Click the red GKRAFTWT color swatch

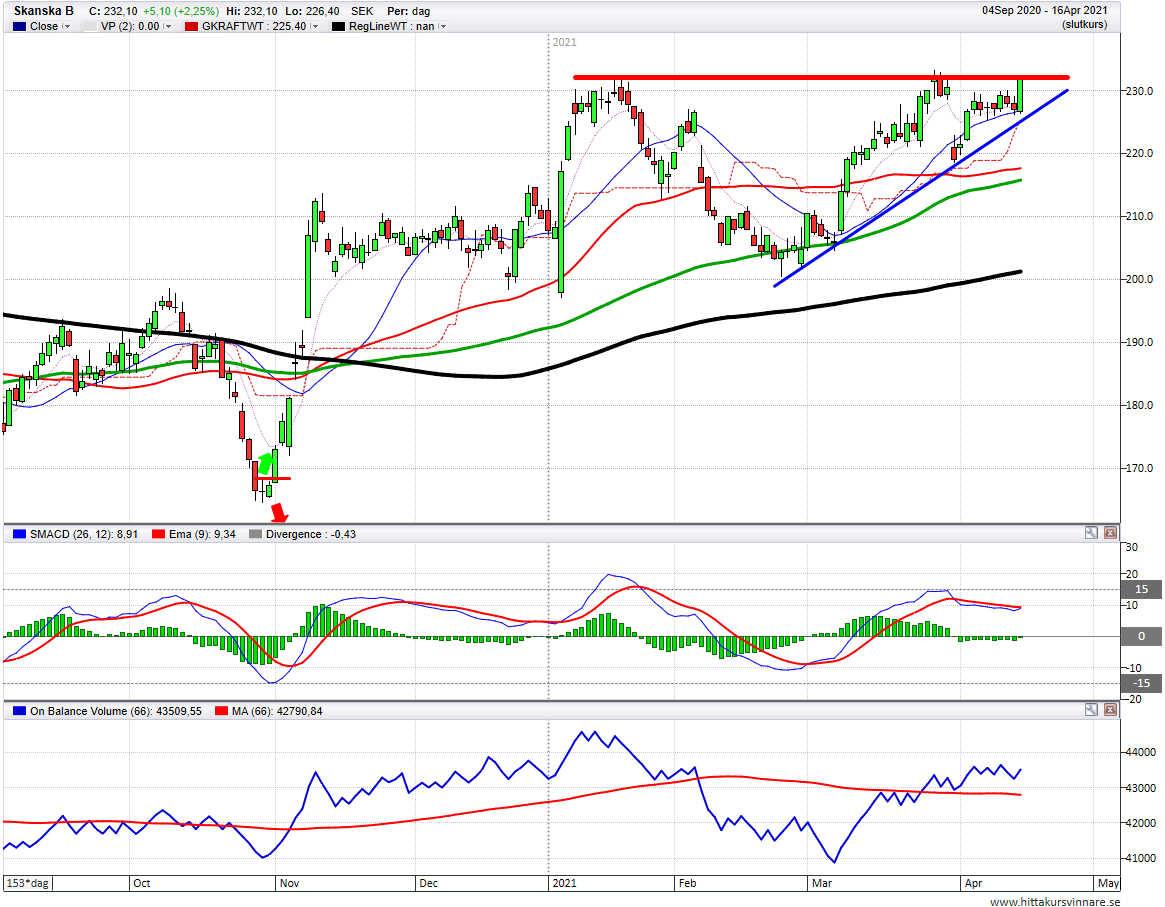pyautogui.click(x=192, y=26)
